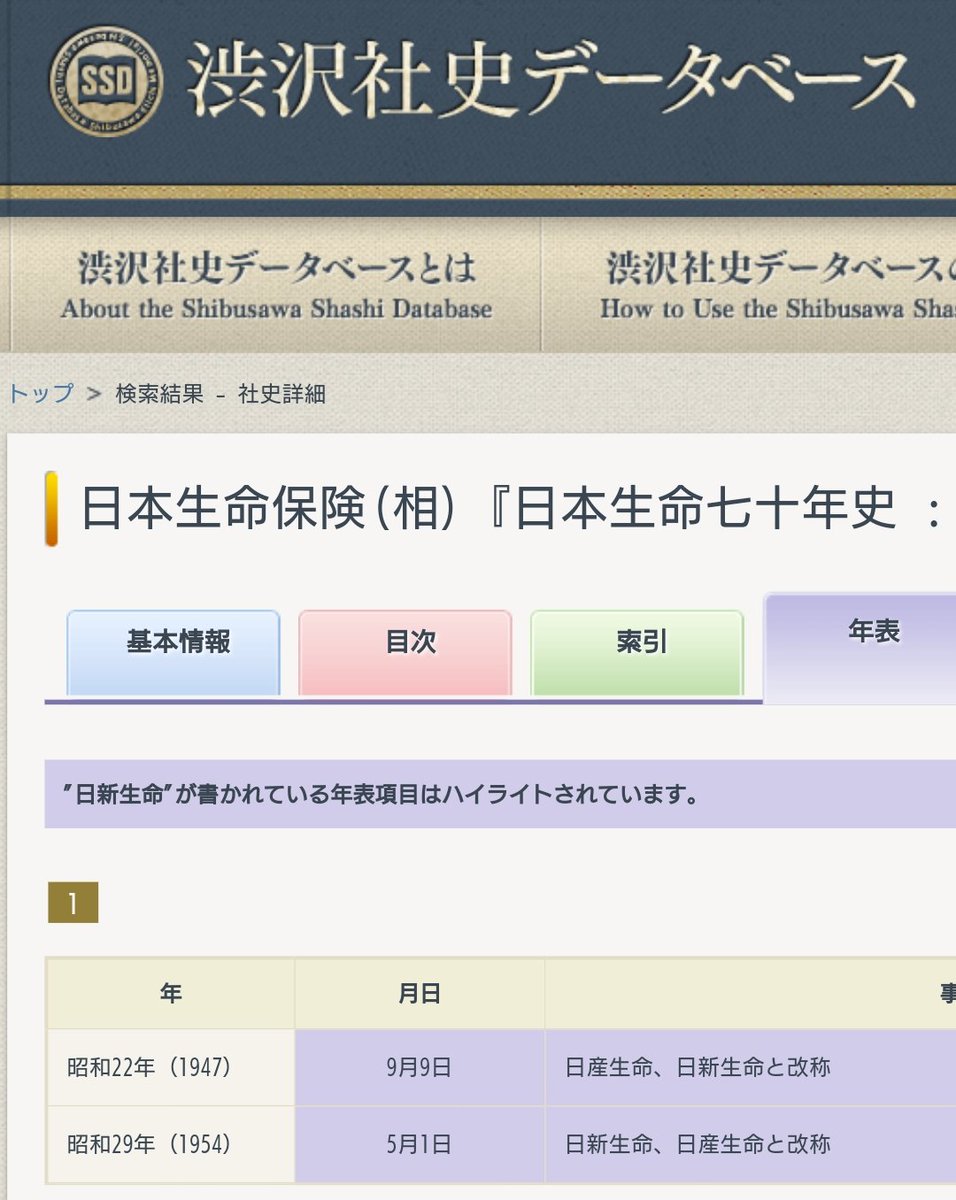Image resolution: width=956 pixels, height=1200 pixels.
Task: Click the 昭和22年（1947） cell
Action: point(170,1067)
